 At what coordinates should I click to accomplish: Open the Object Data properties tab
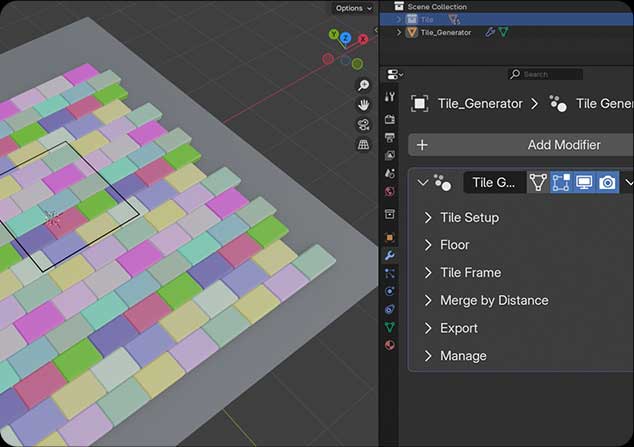390,327
